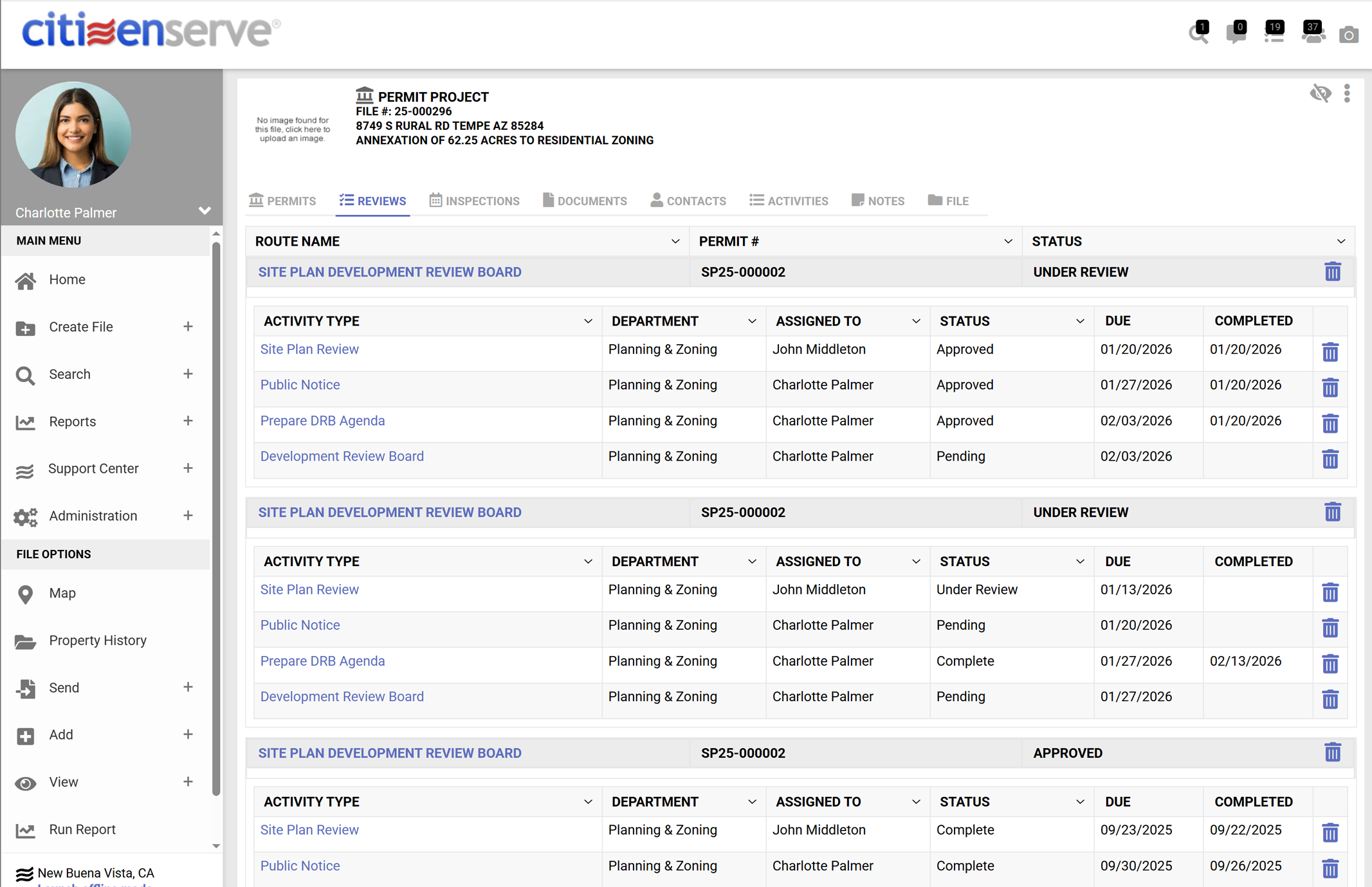Open the Site Plan Review activity link
This screenshot has height=887, width=1372.
pyautogui.click(x=309, y=349)
